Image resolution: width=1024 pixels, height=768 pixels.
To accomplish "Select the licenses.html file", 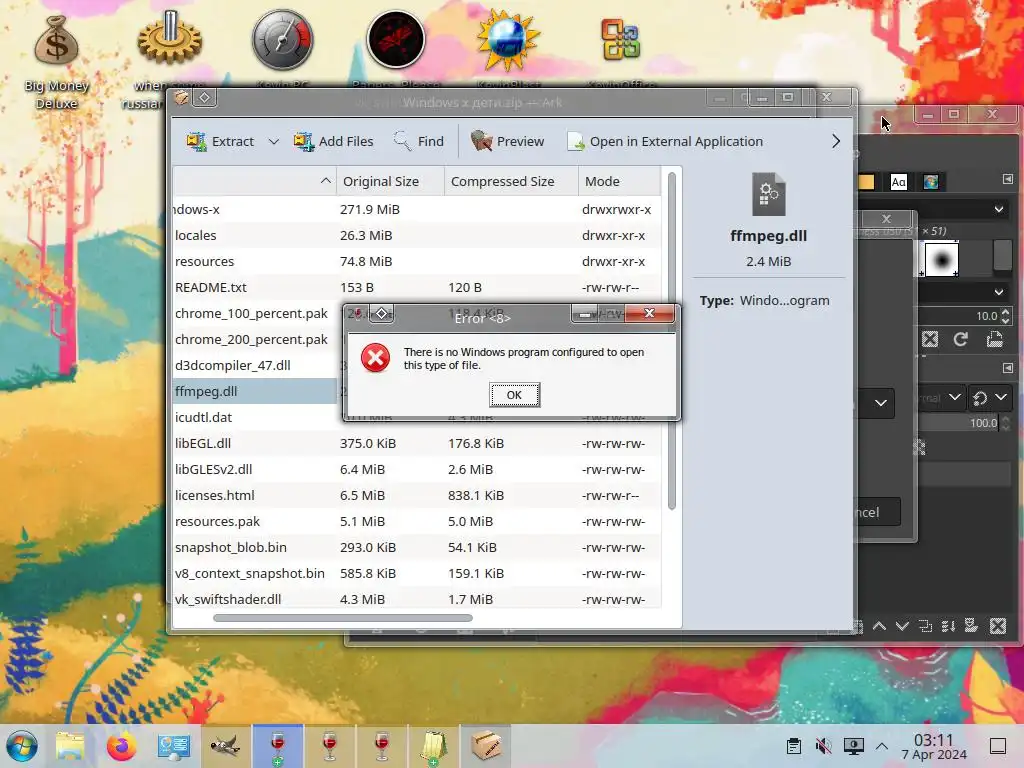I will coord(417,495).
